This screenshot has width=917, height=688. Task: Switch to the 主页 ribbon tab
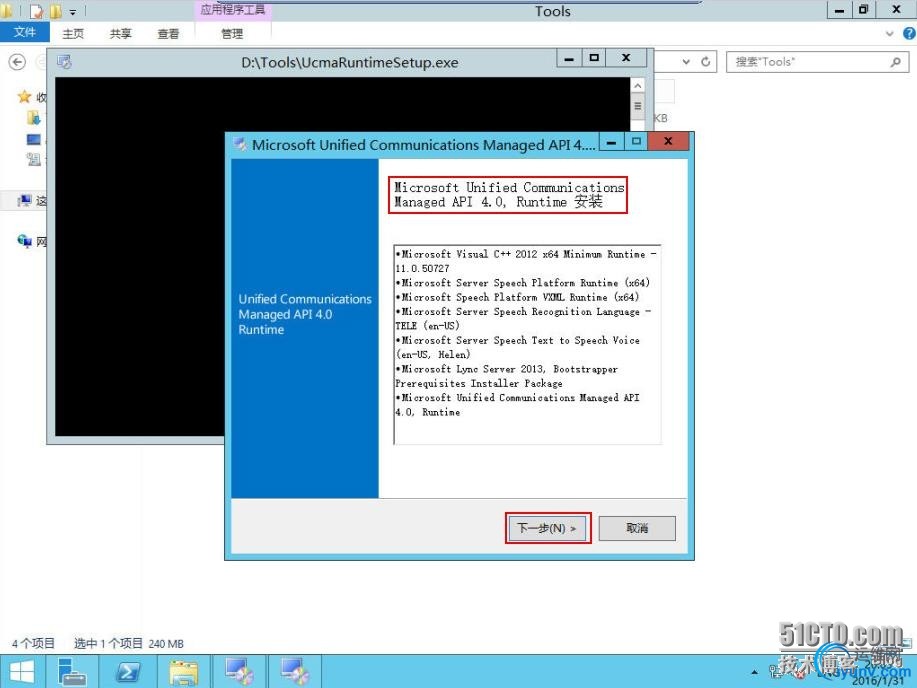tap(73, 33)
